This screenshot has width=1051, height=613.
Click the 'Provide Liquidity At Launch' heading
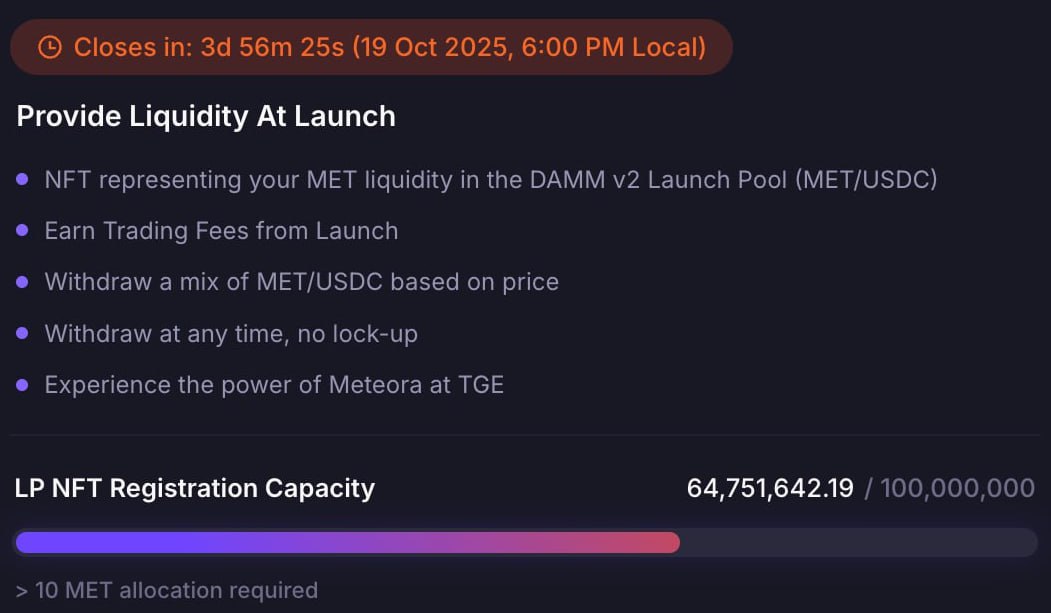(x=206, y=116)
